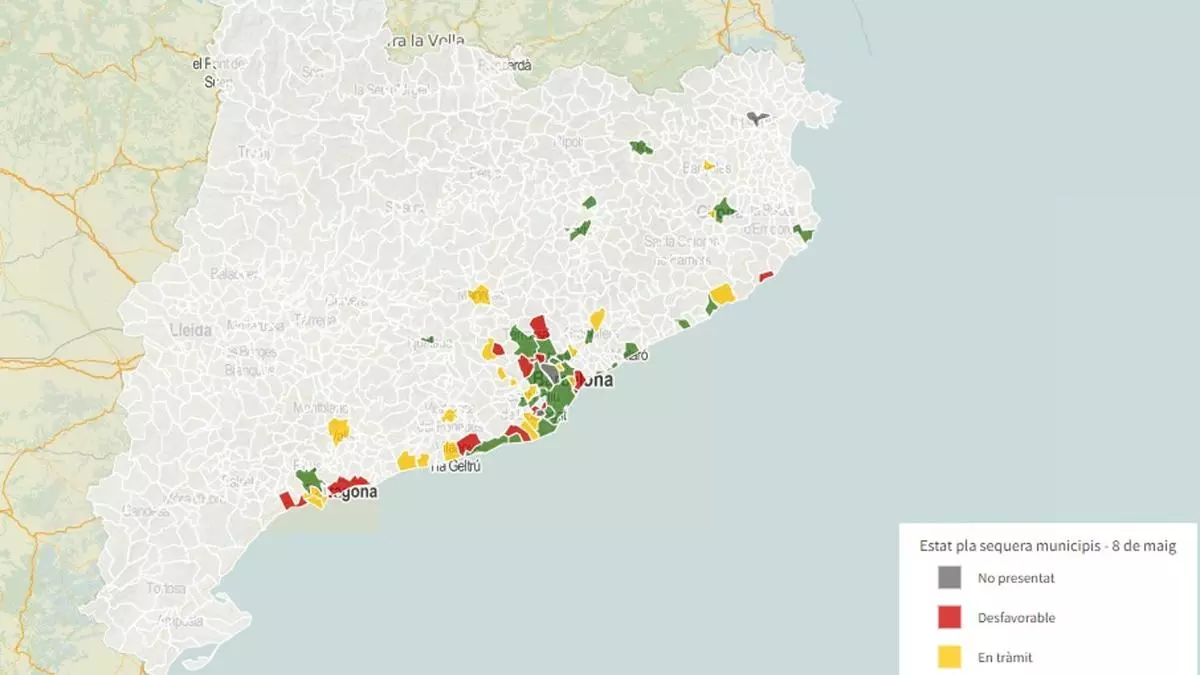The width and height of the screenshot is (1200, 675).
Task: Select the gray municipality beside Barcelona label
Action: point(549,373)
